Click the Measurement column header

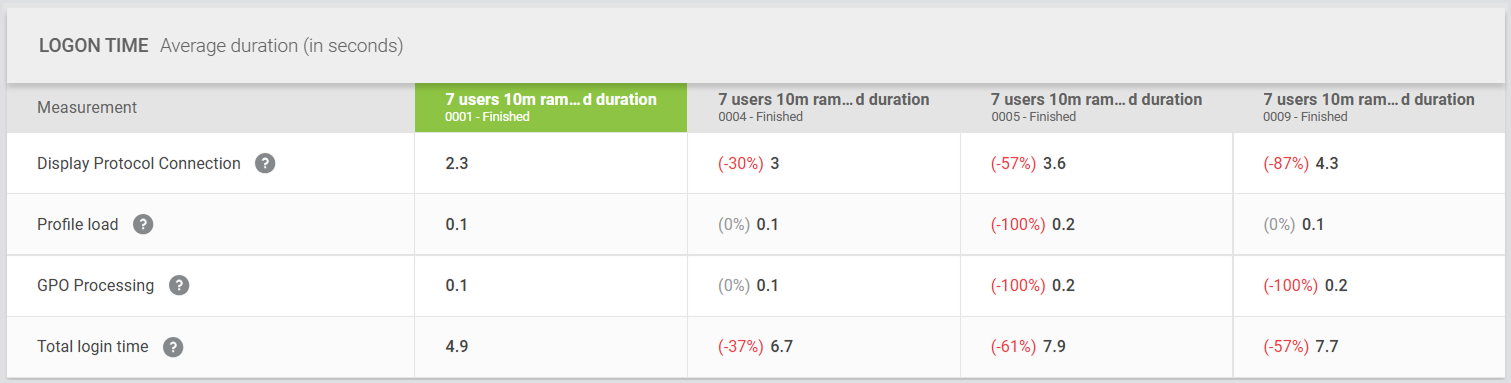tap(87, 107)
